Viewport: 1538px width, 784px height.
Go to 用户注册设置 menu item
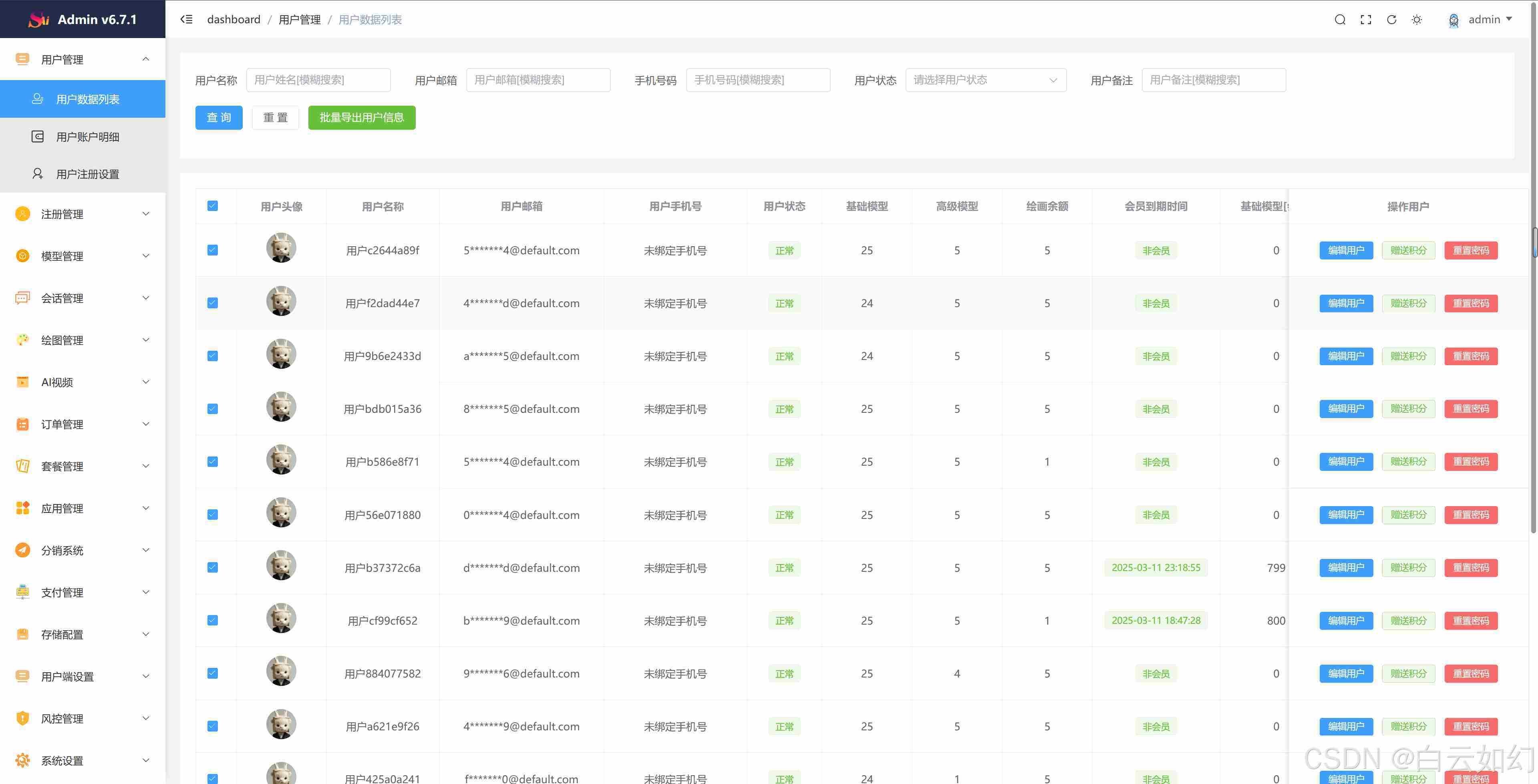point(88,174)
